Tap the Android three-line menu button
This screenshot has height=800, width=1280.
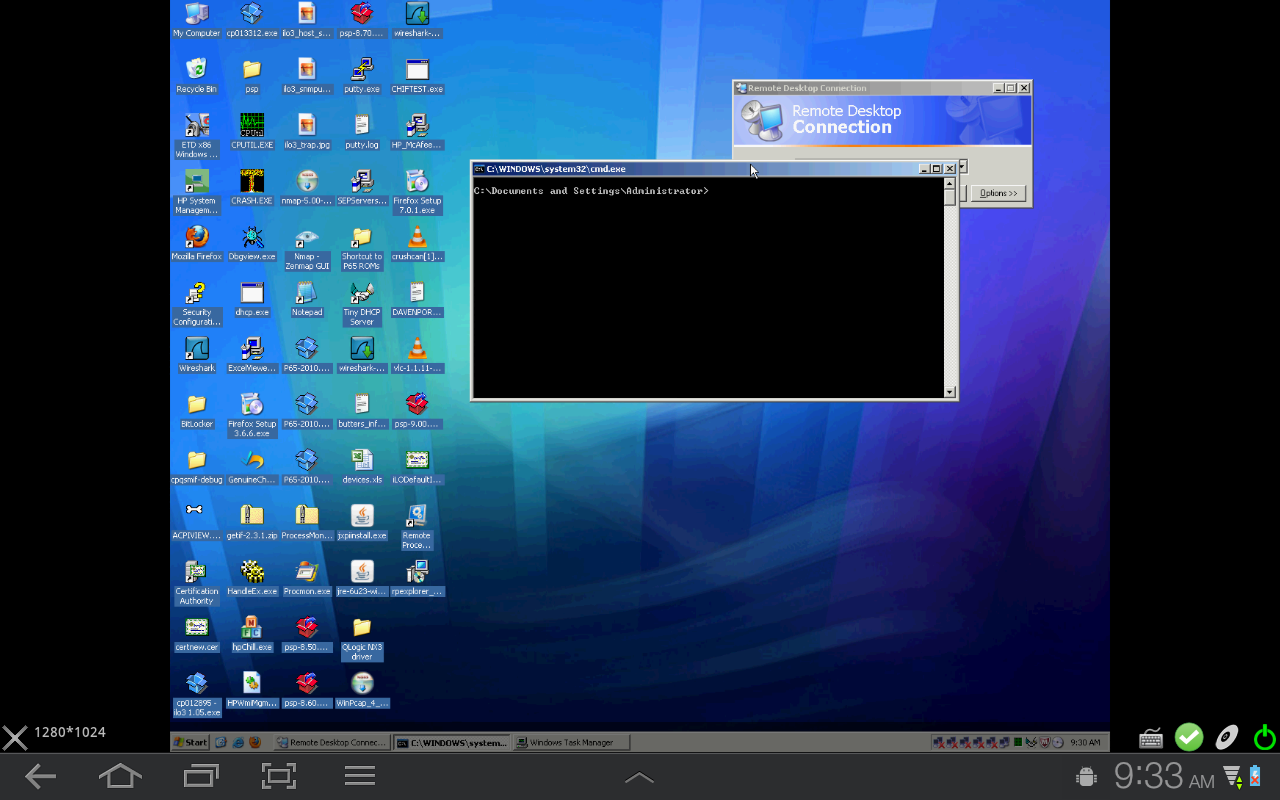[x=360, y=776]
